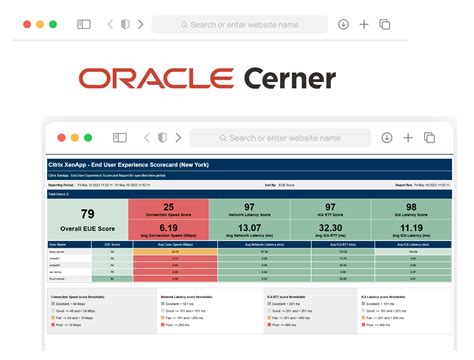This screenshot has height=360, width=474.
Task: Click the Connection Speed score thresholds legend heading
Action: [78, 297]
